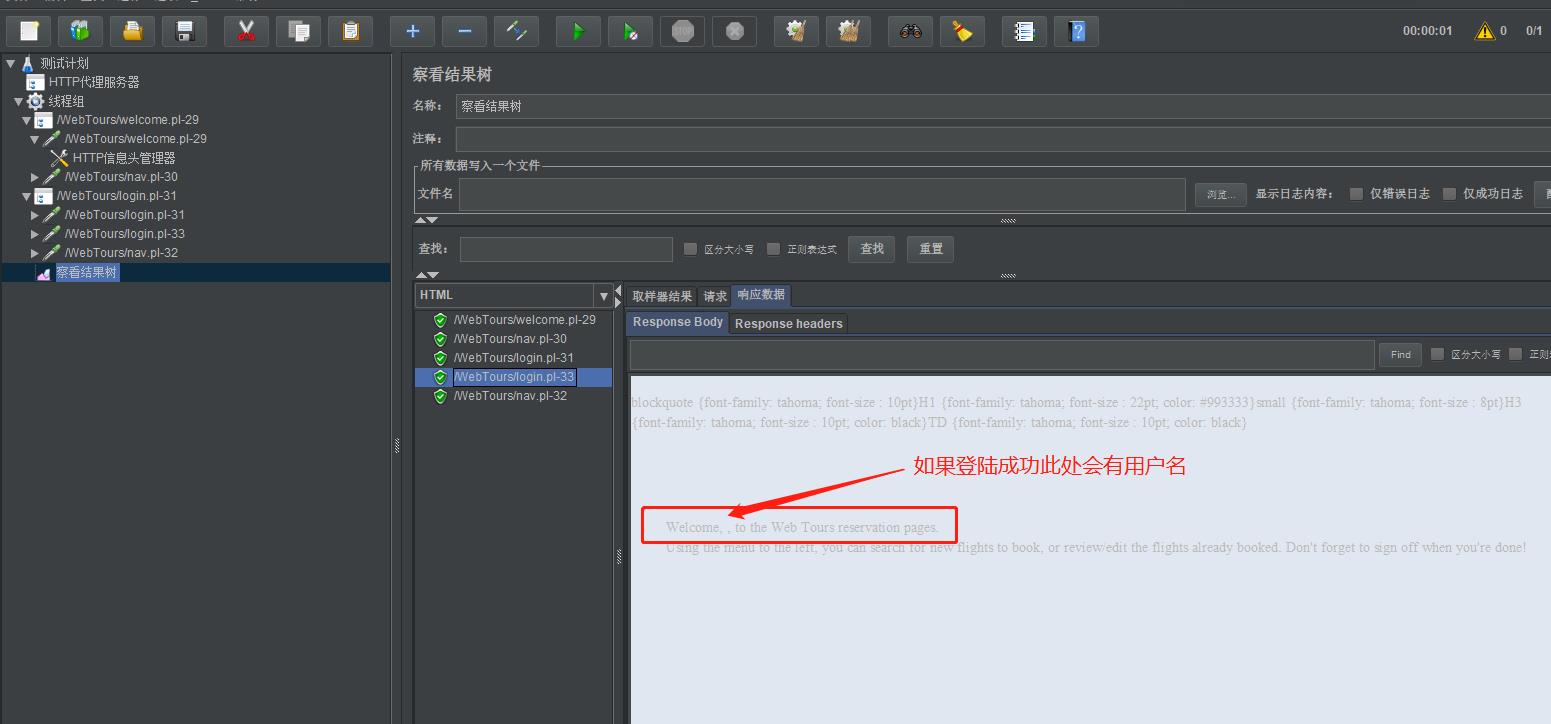1551x724 pixels.
Task: Click the New test plan icon
Action: [29, 31]
